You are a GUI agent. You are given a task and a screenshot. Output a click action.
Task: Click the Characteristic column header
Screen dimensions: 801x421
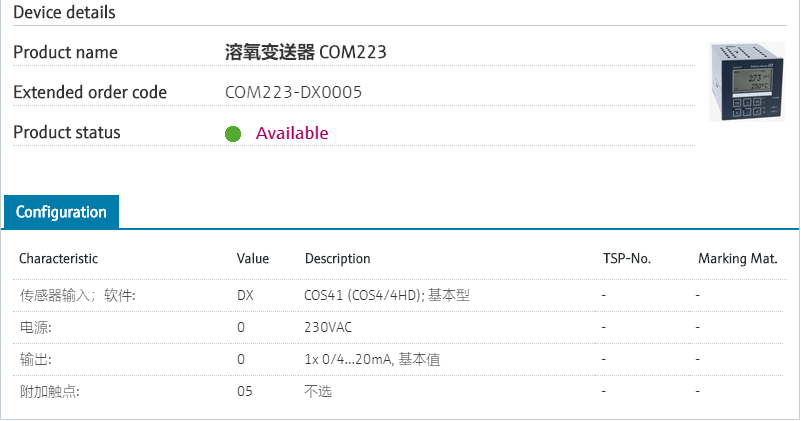tap(58, 259)
